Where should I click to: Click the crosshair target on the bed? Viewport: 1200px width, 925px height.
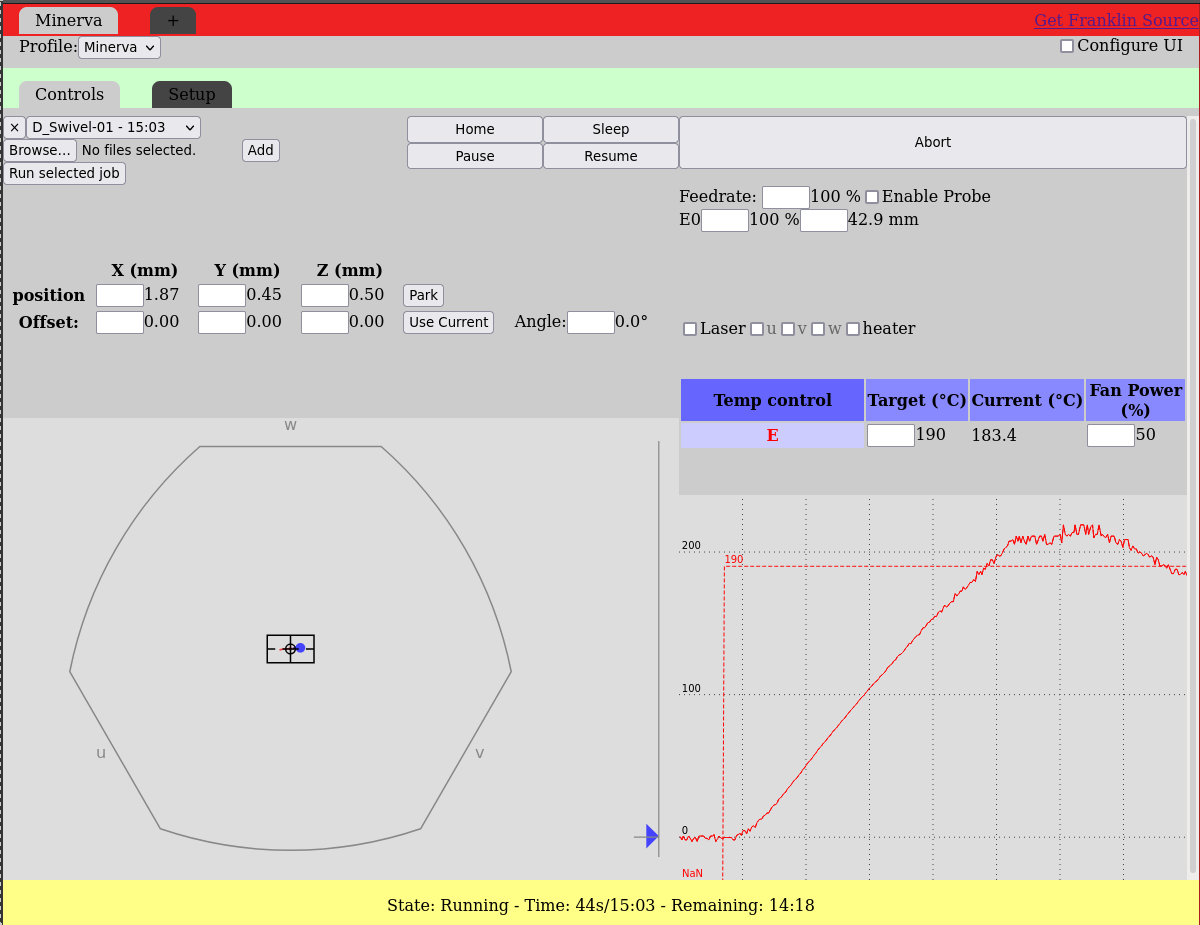(x=290, y=649)
